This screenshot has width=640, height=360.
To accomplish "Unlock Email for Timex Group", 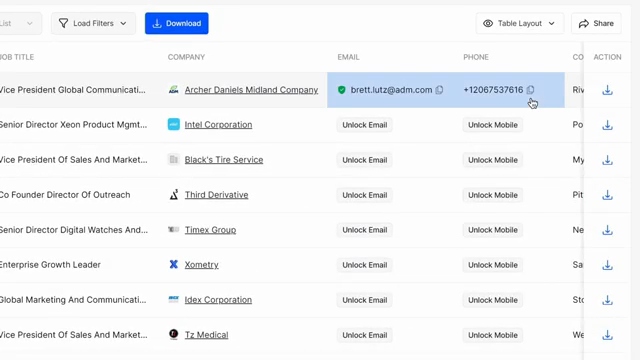I will (x=364, y=230).
